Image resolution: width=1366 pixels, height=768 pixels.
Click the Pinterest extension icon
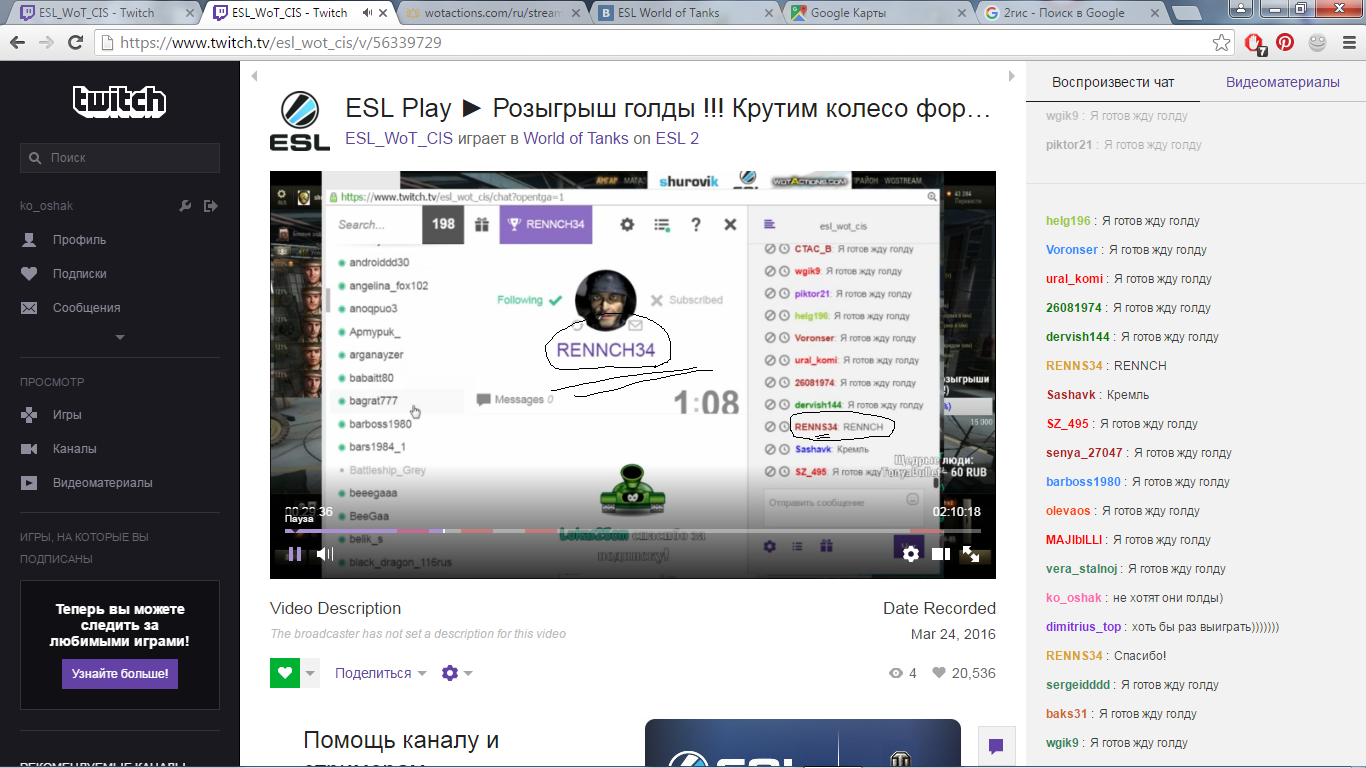(1285, 43)
